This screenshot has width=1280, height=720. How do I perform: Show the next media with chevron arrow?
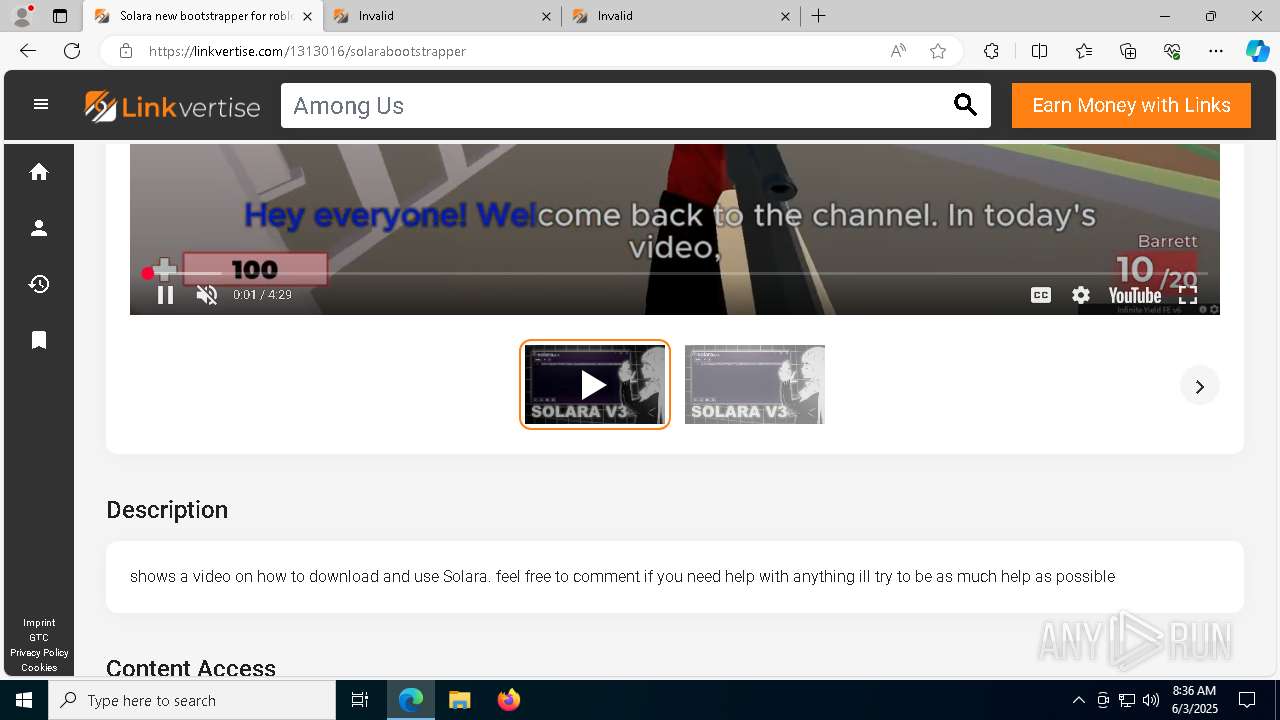coord(1200,387)
